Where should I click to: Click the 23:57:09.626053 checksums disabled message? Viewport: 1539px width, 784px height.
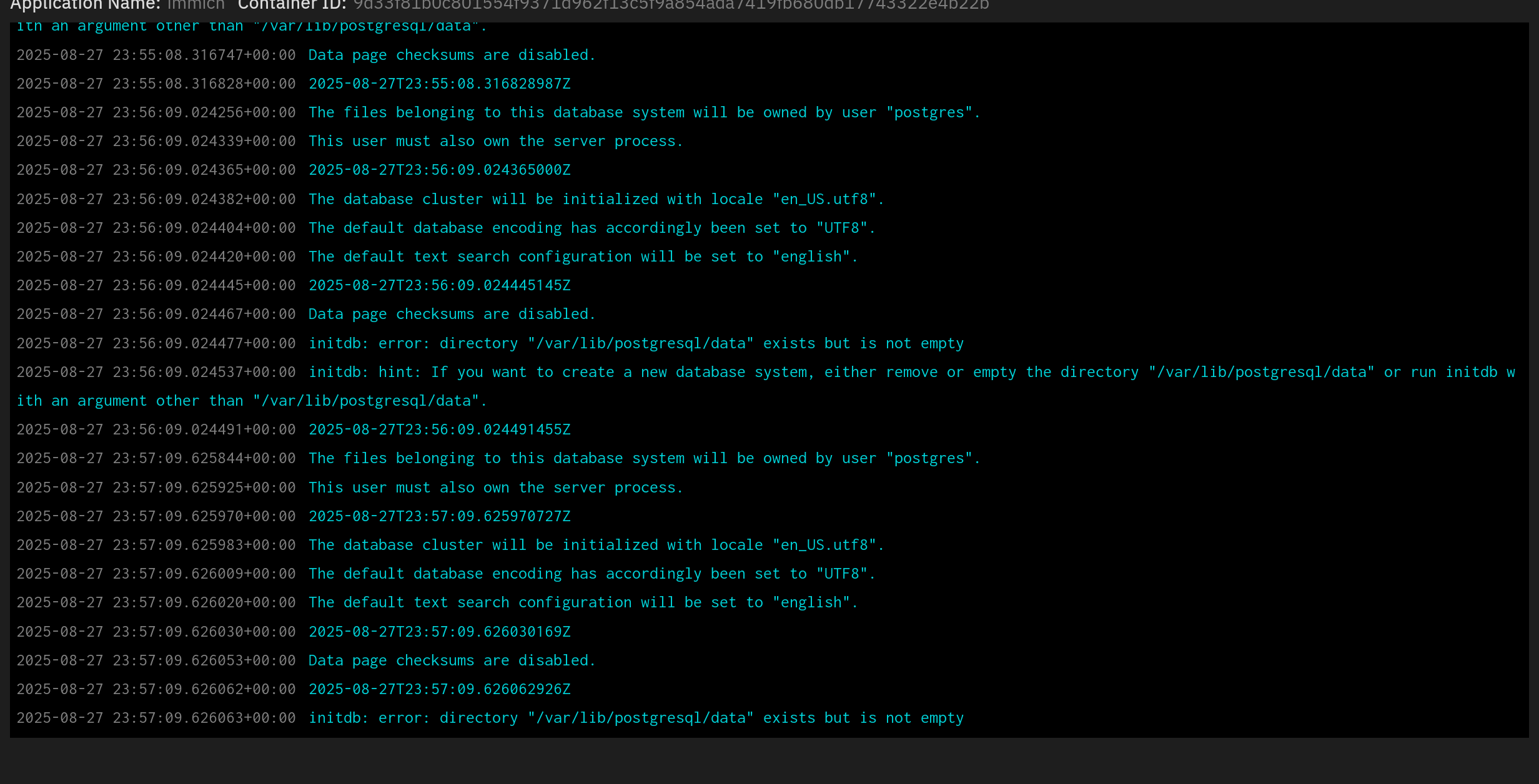(x=452, y=660)
